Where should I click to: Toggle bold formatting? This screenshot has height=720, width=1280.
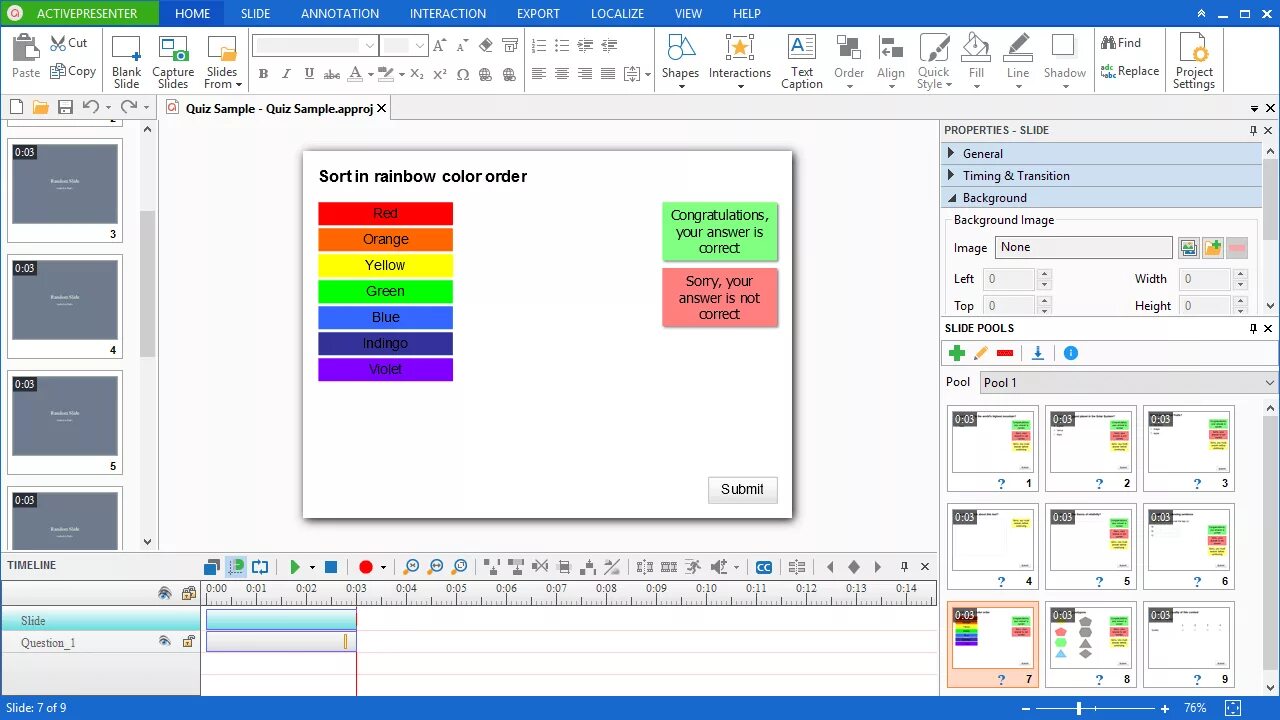[x=263, y=74]
